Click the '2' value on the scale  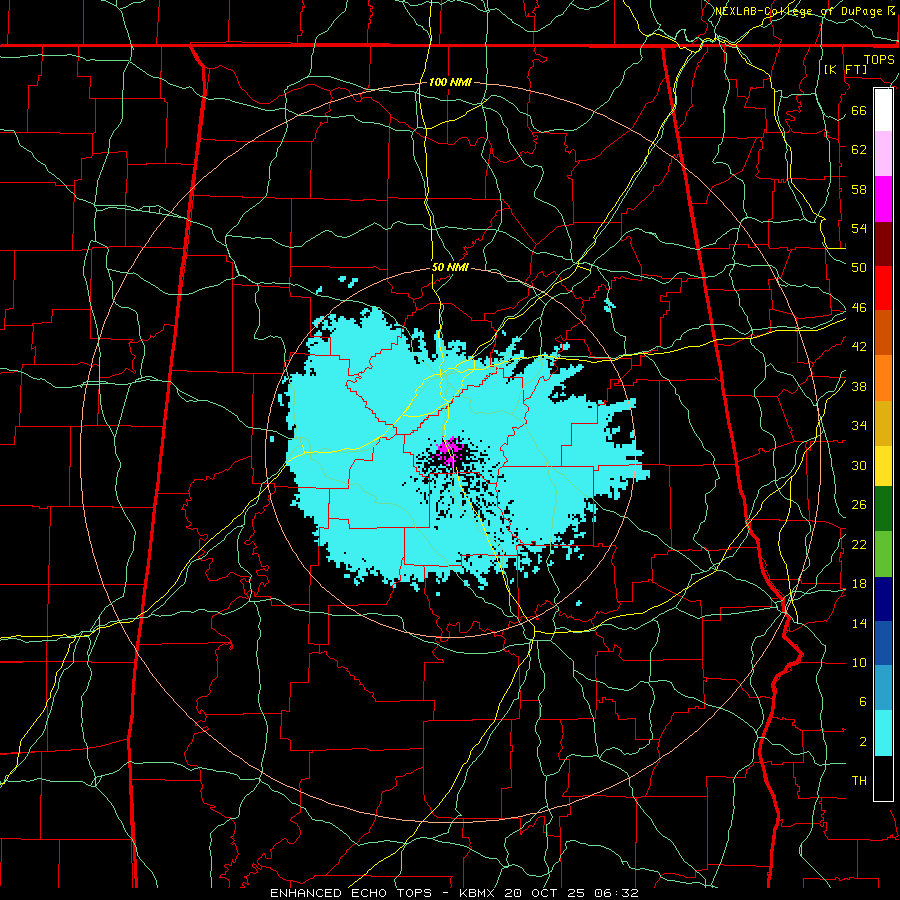[x=863, y=742]
